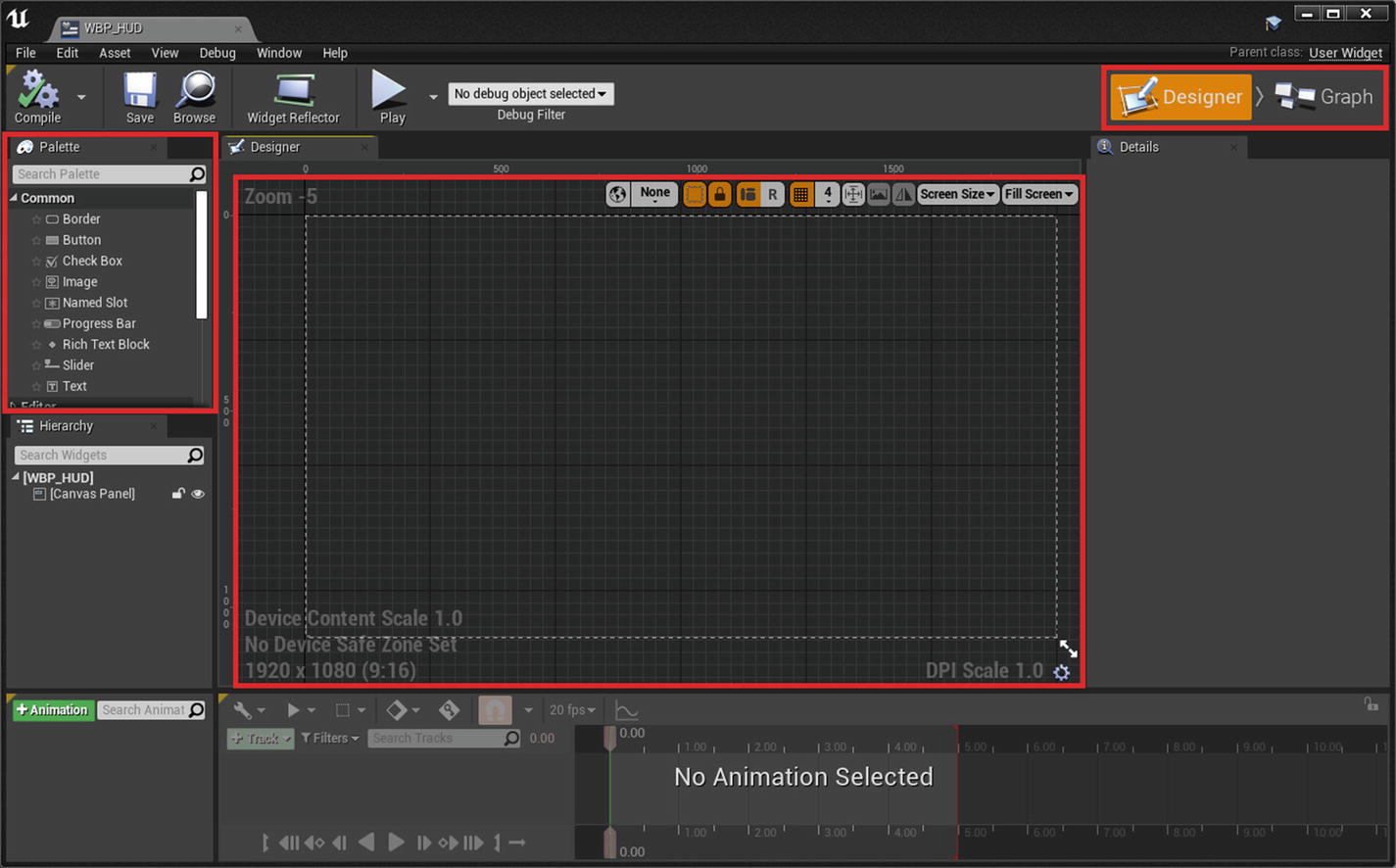Click the timeline scrubber at 0.00
1396x868 pixels.
pyautogui.click(x=609, y=739)
